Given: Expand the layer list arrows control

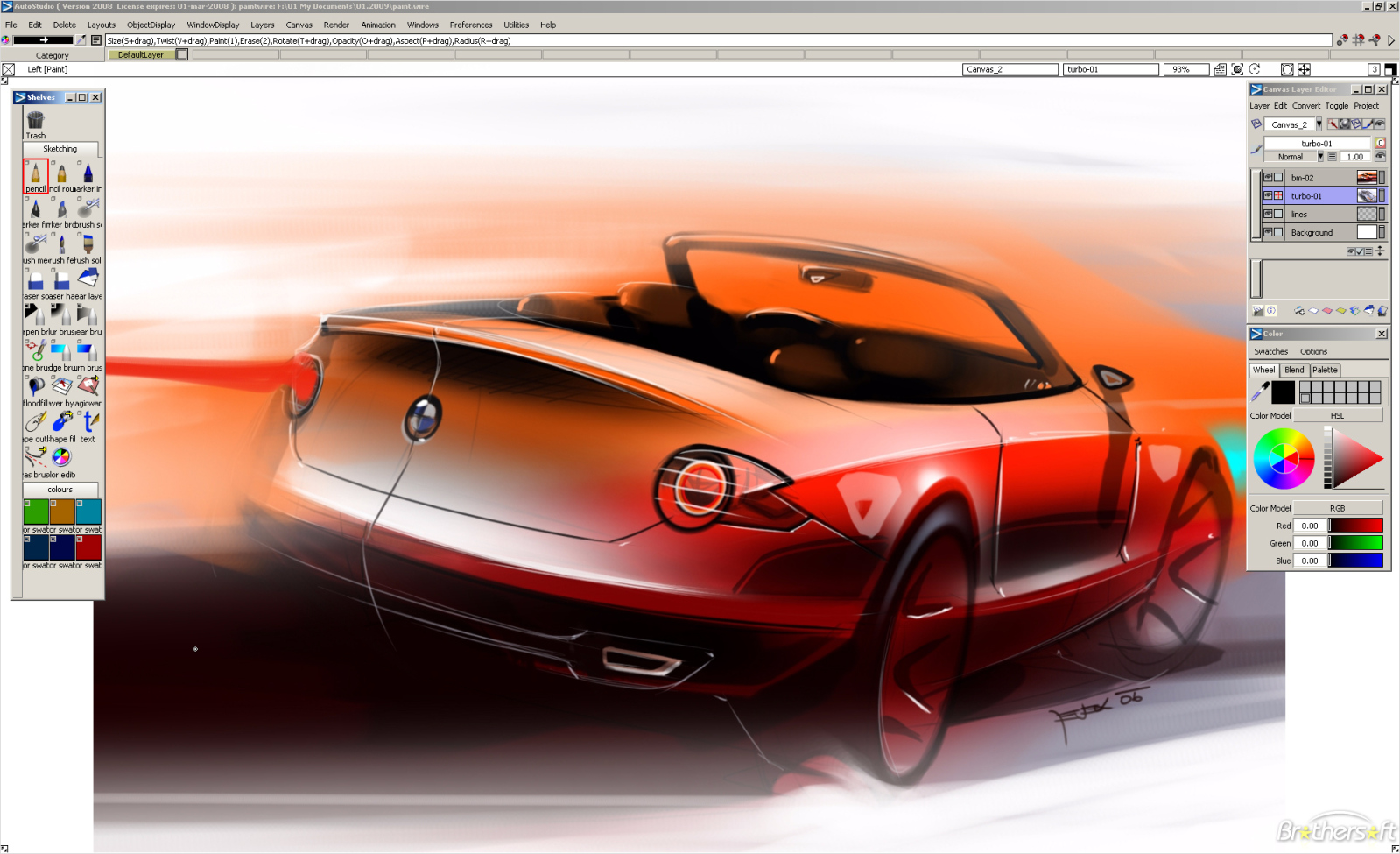Looking at the screenshot, I should [1380, 251].
